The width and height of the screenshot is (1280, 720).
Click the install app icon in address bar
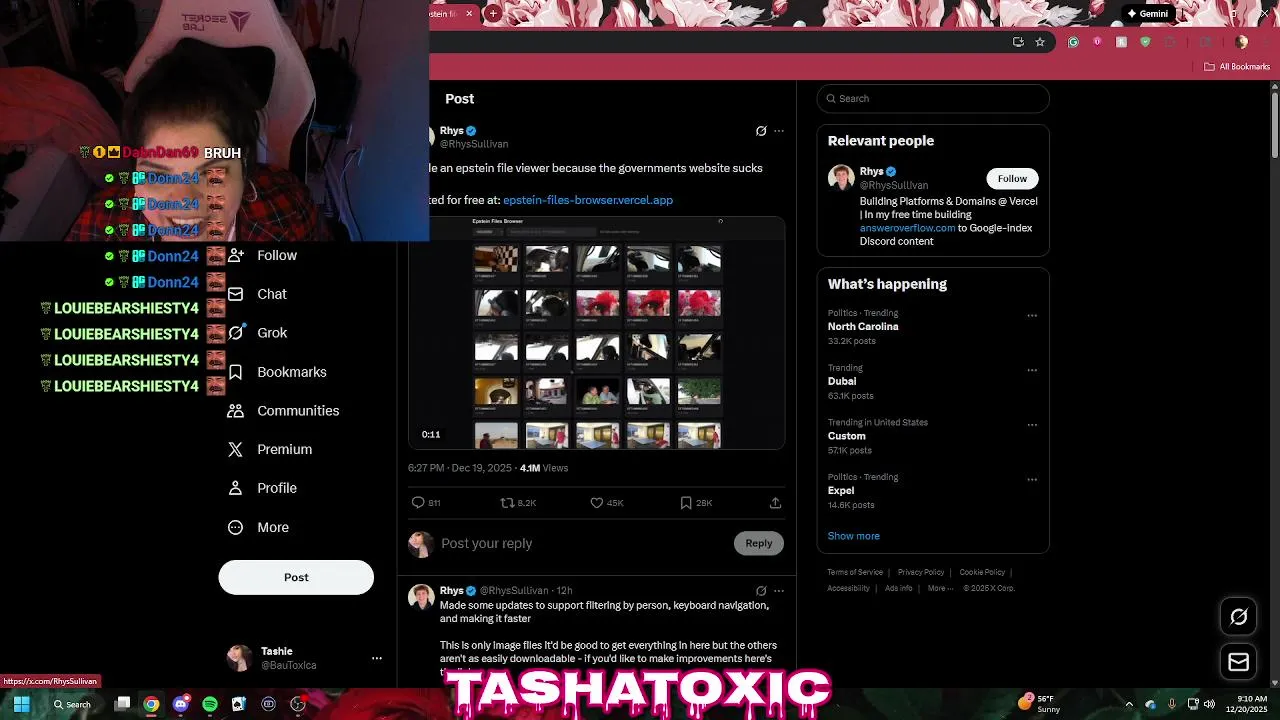(1018, 42)
